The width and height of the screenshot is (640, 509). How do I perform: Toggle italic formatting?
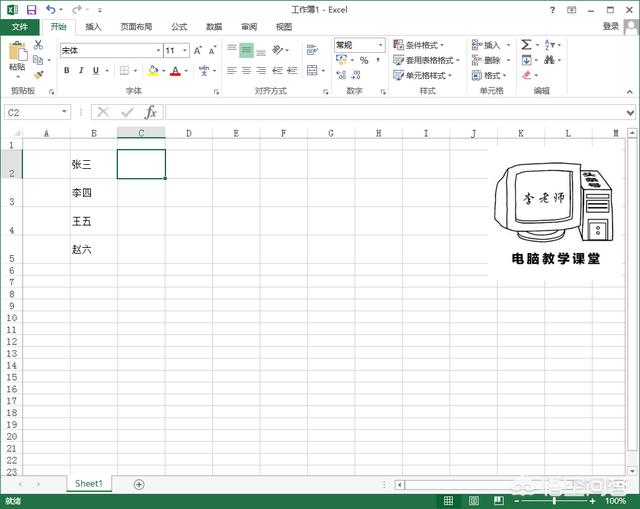[x=81, y=71]
